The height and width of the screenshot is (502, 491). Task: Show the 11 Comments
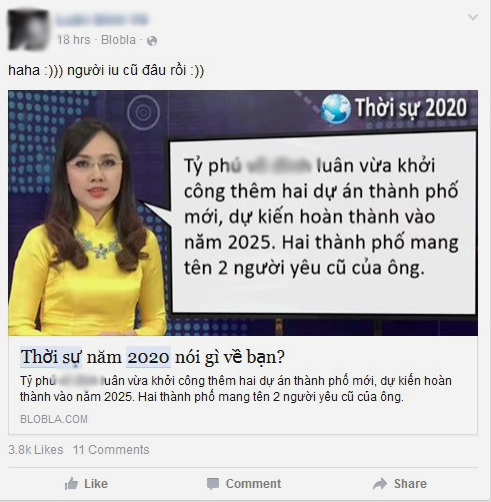(111, 450)
